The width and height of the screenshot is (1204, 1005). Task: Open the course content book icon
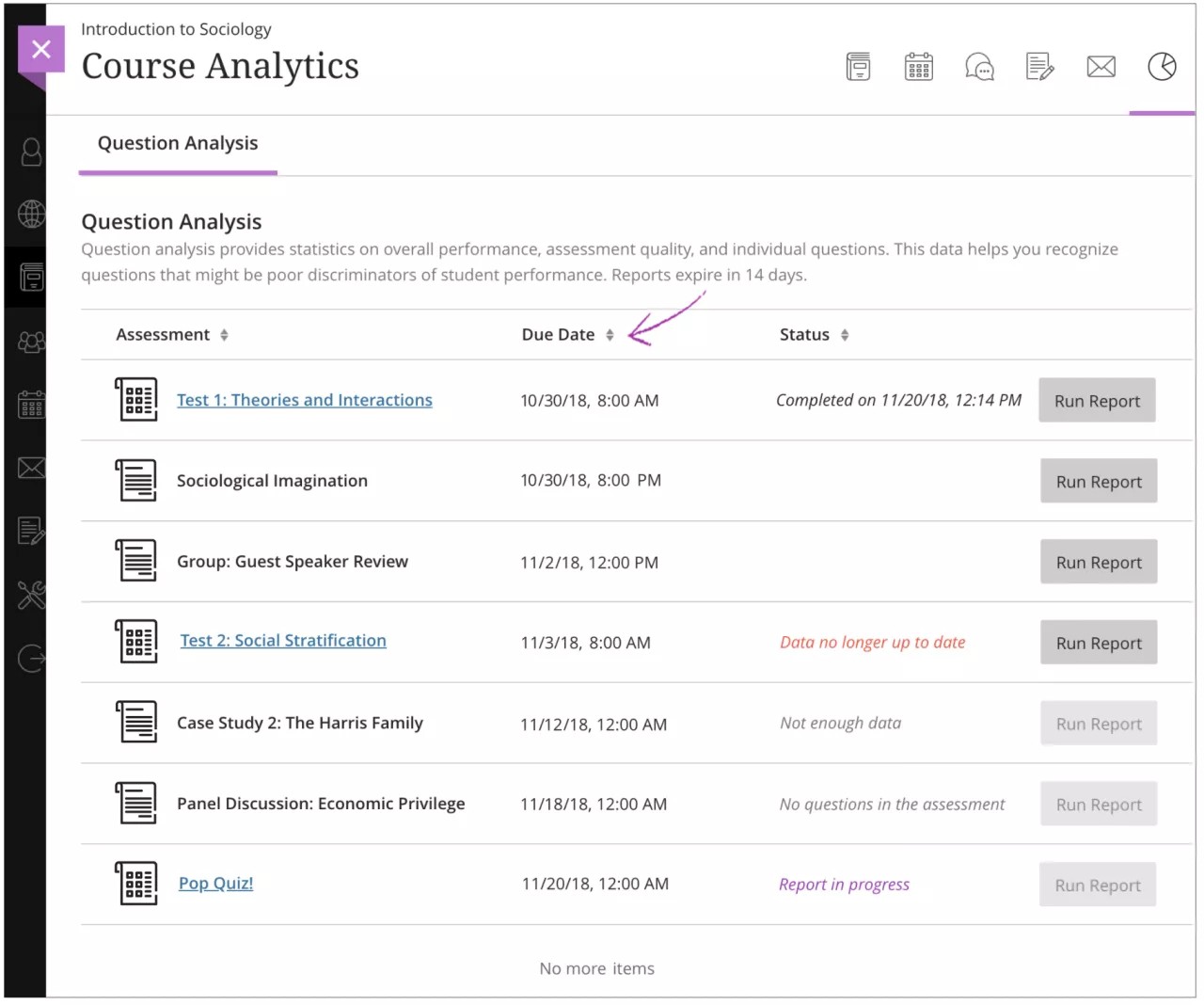(x=858, y=66)
